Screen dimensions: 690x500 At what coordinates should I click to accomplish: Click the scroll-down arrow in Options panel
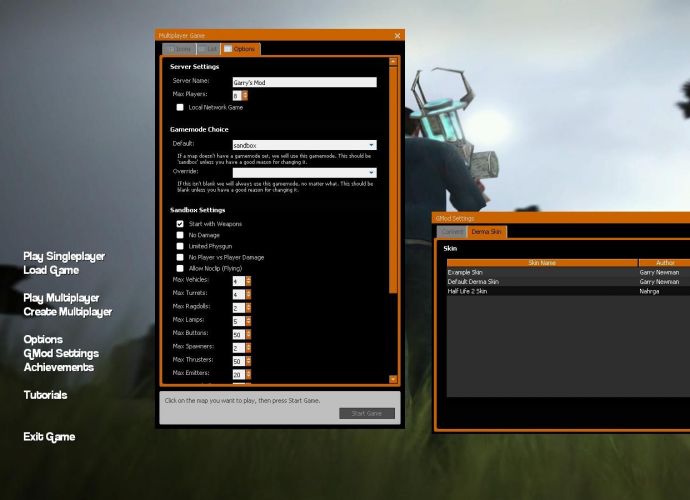(x=393, y=379)
